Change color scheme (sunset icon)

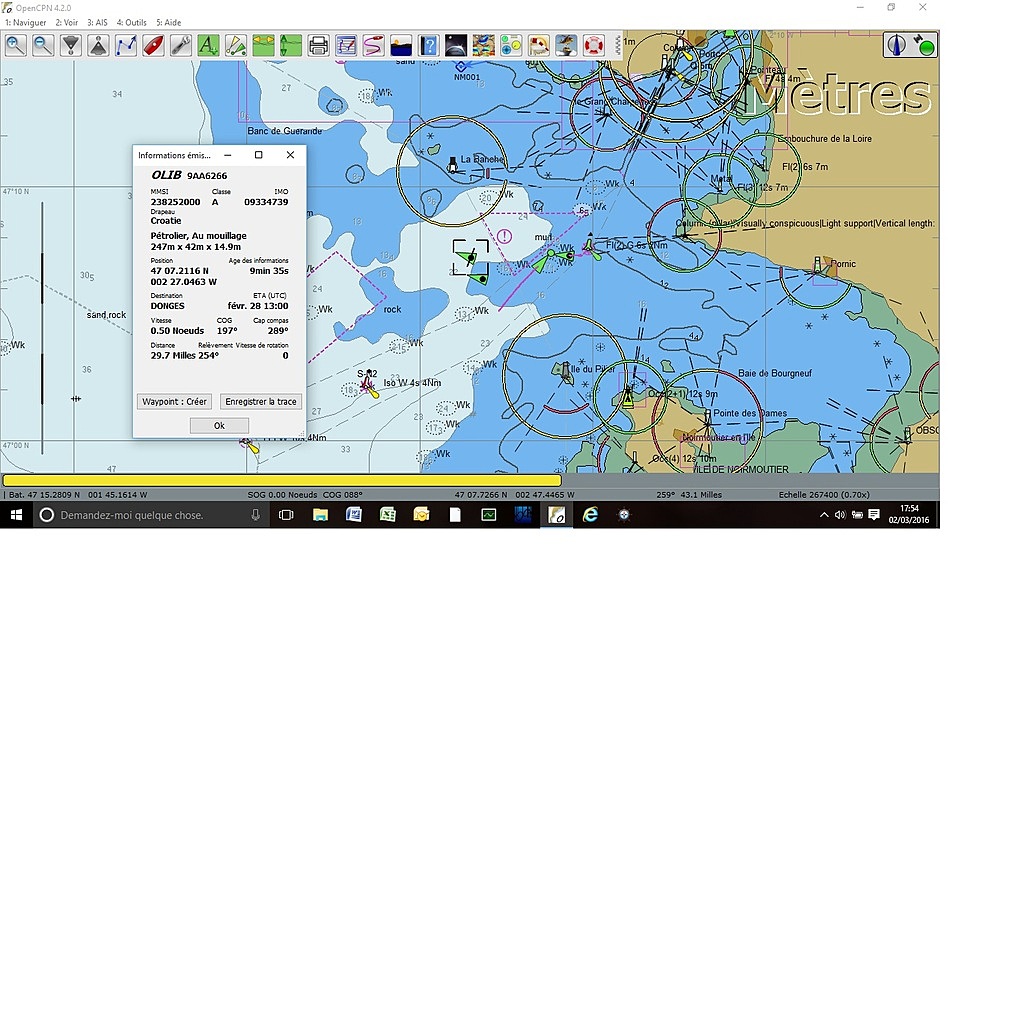pos(401,45)
